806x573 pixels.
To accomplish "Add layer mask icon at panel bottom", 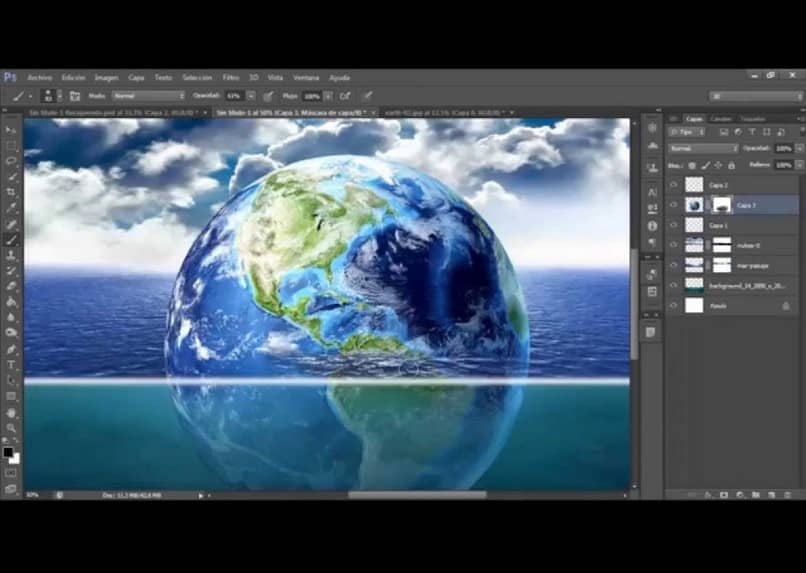I will (x=724, y=494).
